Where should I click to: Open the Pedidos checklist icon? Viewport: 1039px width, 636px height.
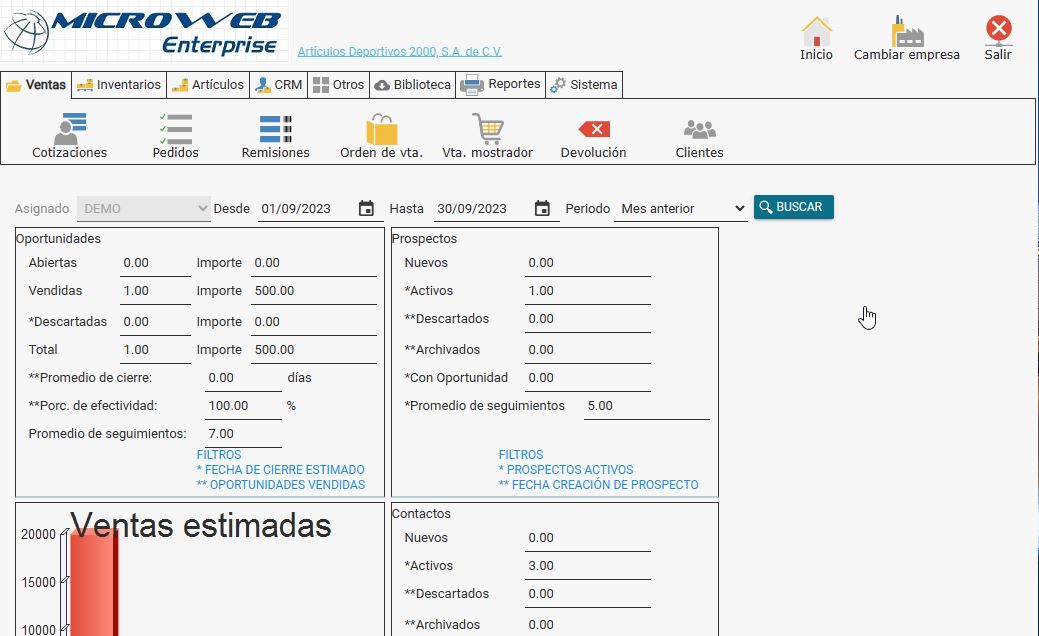[x=175, y=130]
